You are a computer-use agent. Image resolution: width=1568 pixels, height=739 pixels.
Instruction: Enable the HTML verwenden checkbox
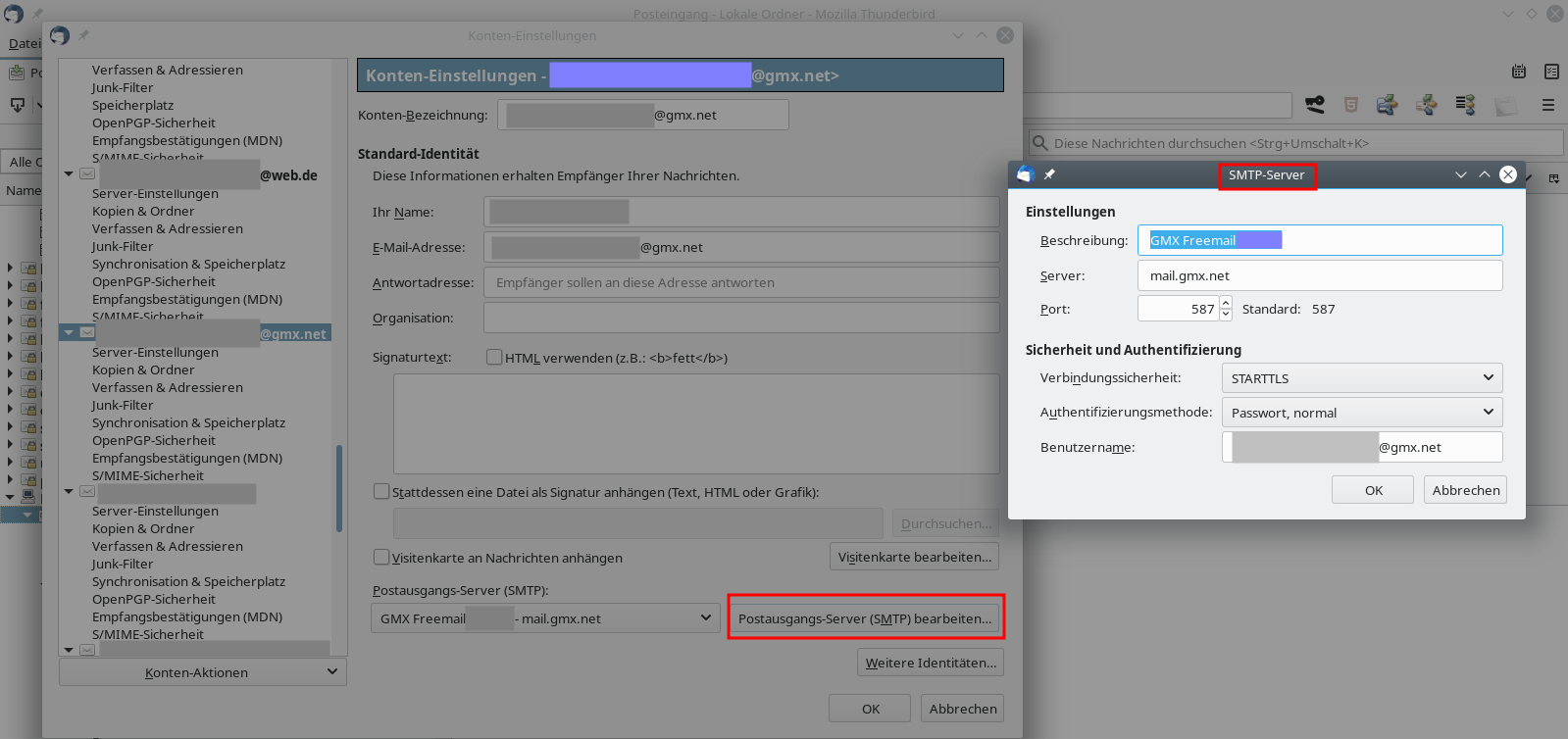pyautogui.click(x=494, y=357)
